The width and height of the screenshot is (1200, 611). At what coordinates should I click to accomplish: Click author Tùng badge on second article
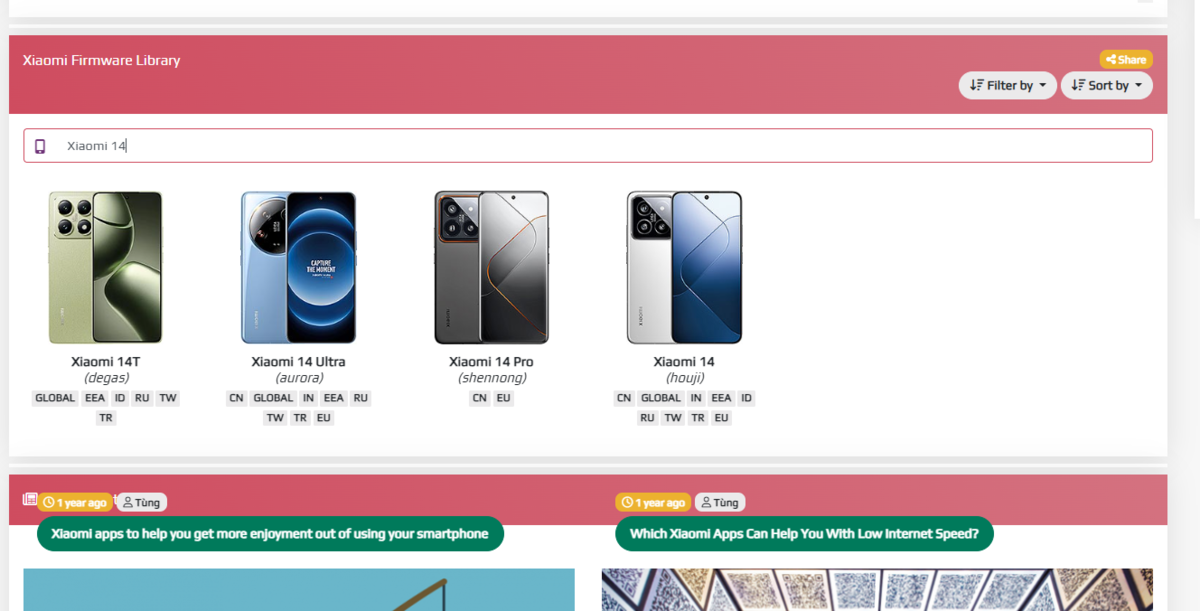pyautogui.click(x=720, y=502)
